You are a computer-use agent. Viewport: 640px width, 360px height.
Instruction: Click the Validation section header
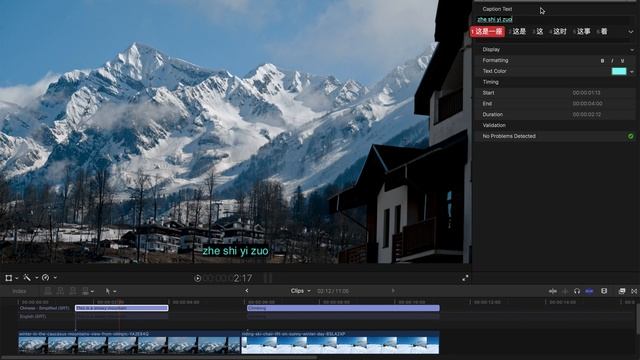coord(494,125)
